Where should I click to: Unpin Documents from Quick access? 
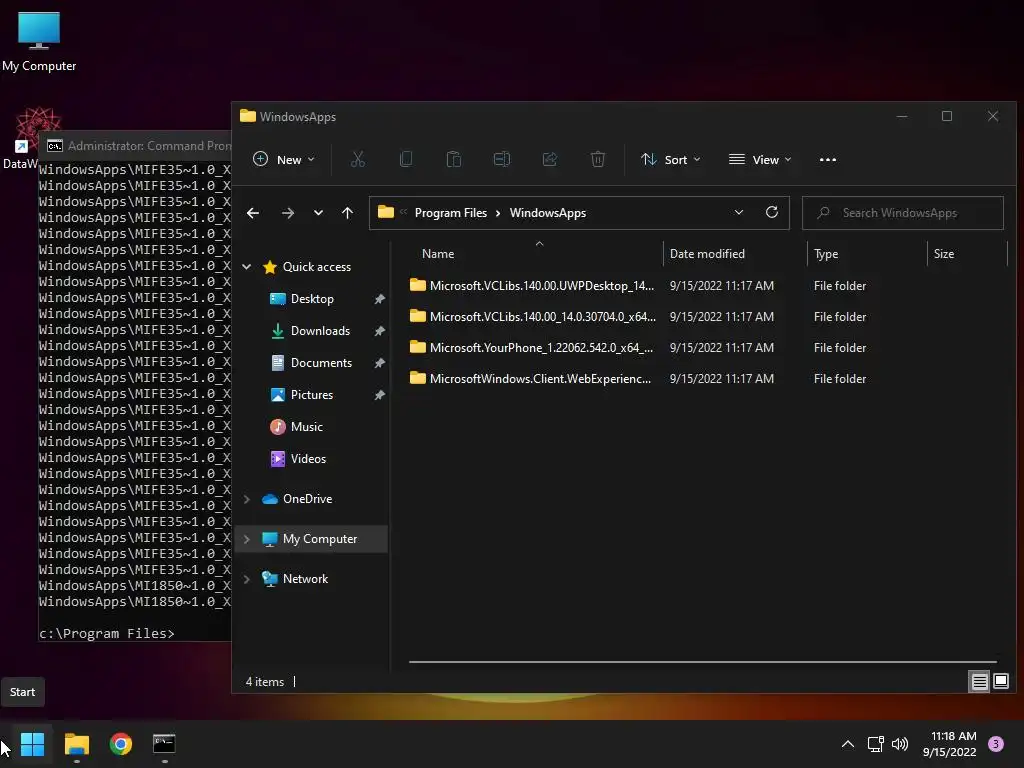coord(379,363)
